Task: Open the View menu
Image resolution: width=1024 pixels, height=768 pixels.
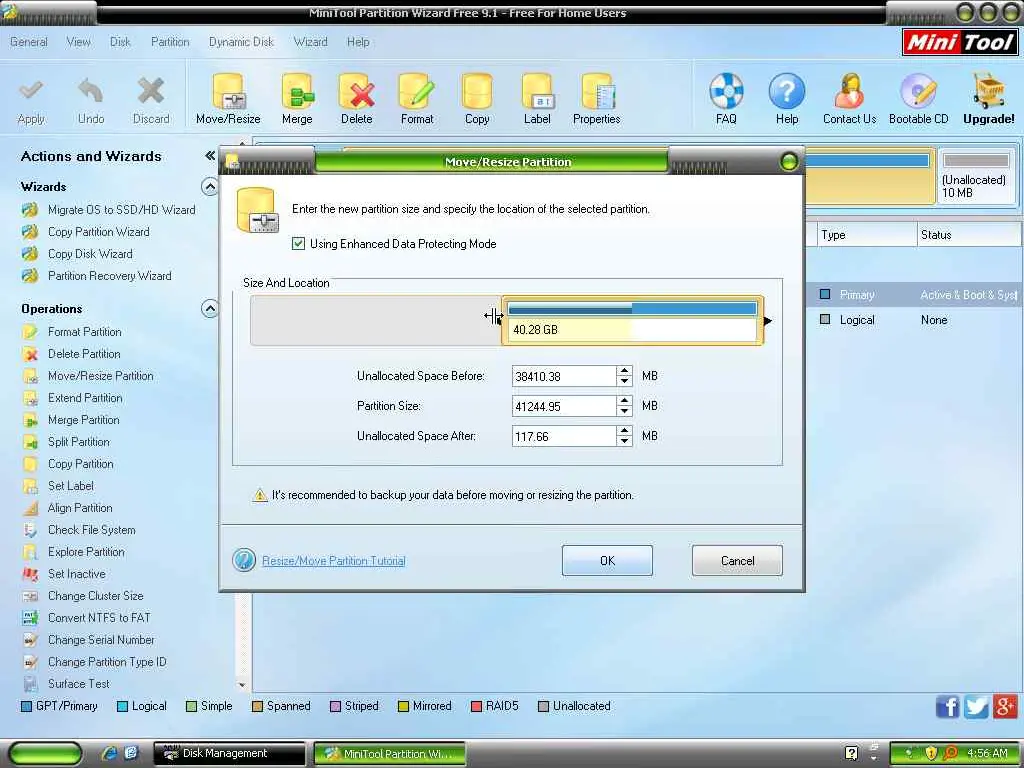Action: [78, 42]
